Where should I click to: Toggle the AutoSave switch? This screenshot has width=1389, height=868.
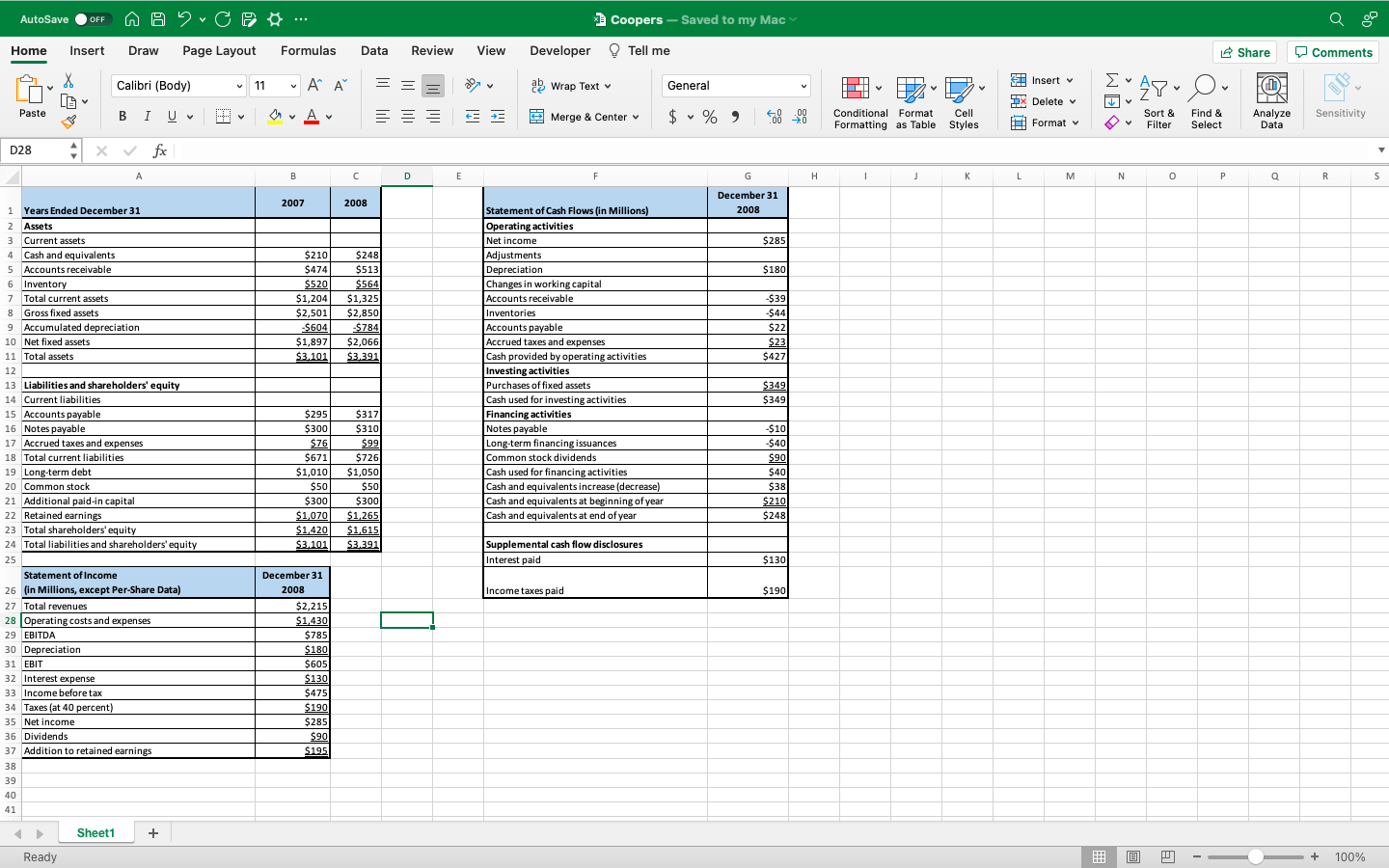tap(93, 19)
